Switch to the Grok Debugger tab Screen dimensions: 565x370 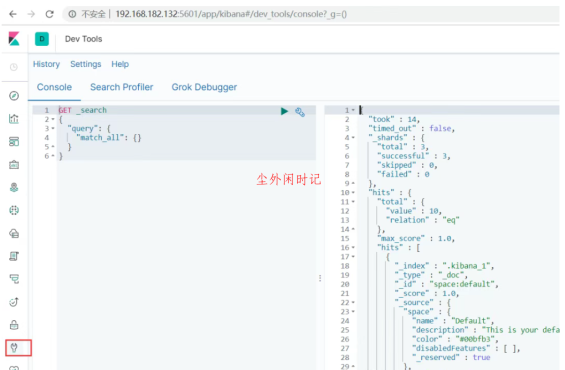(x=204, y=87)
